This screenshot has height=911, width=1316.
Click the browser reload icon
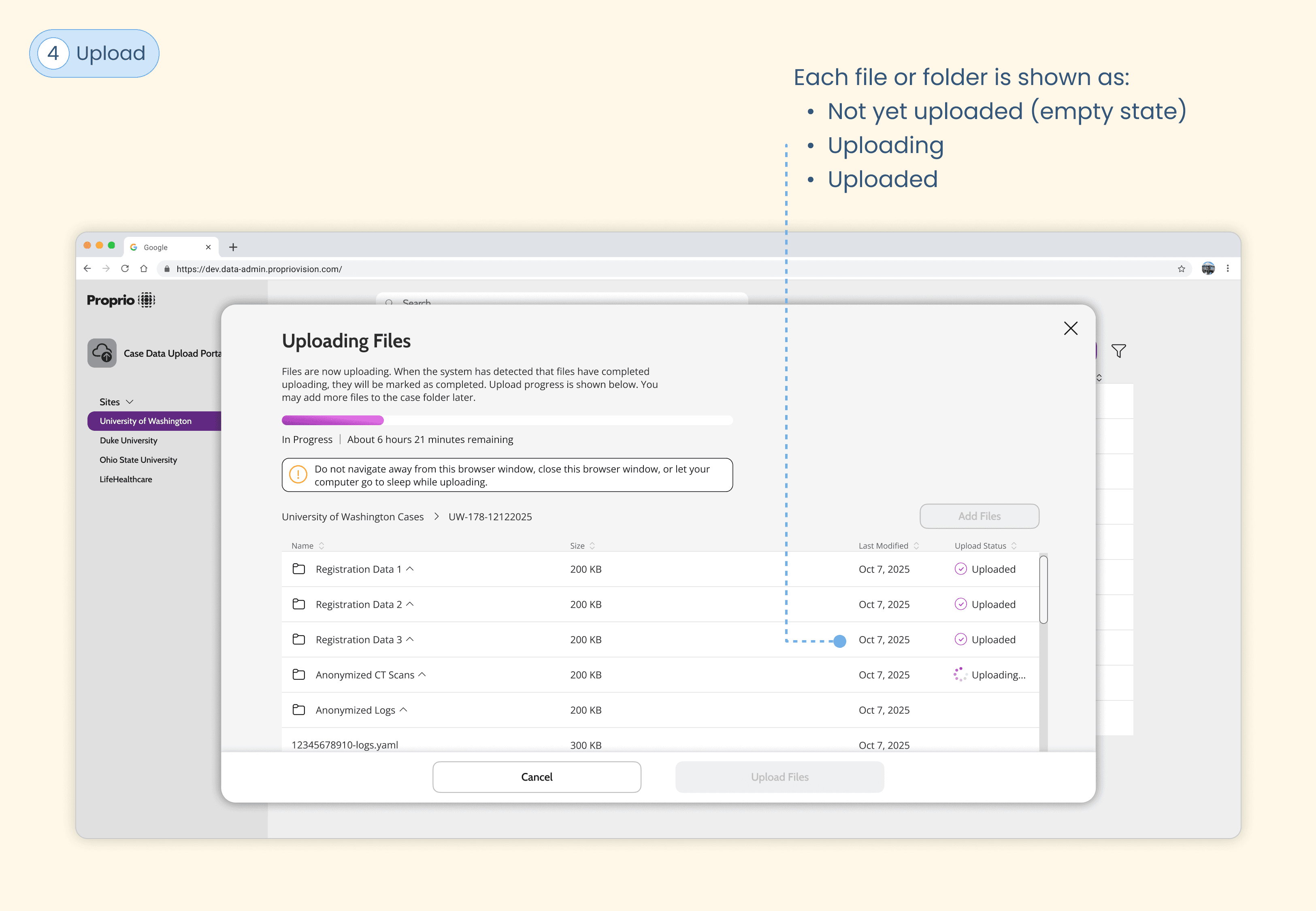125,268
